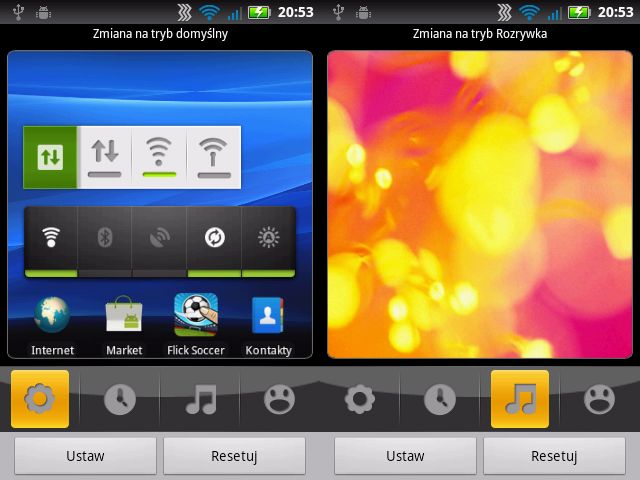Toggle auto-sync in the power control widget

[x=214, y=242]
